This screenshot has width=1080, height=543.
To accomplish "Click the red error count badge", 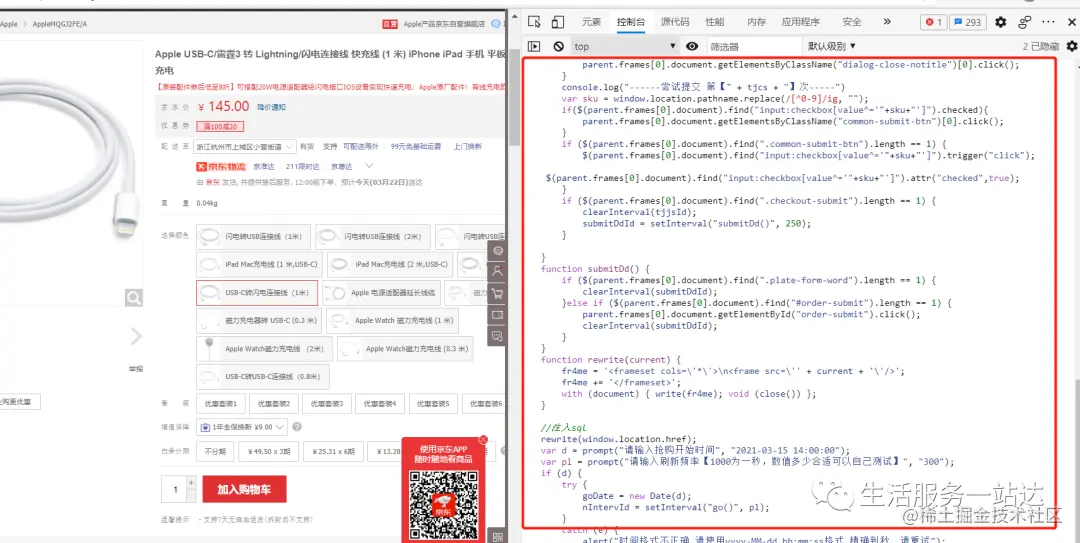I will coord(934,22).
